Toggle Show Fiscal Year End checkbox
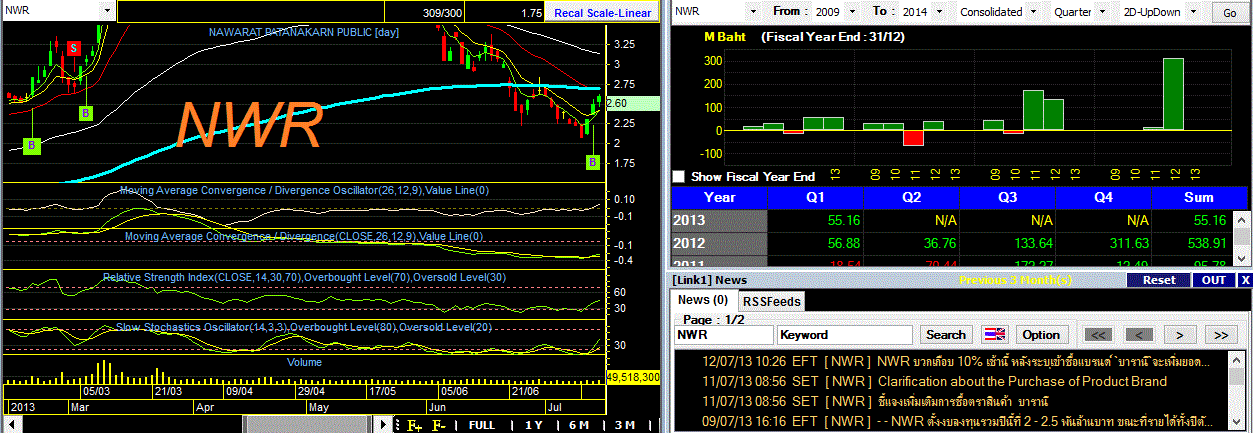Image resolution: width=1253 pixels, height=433 pixels. (x=680, y=176)
